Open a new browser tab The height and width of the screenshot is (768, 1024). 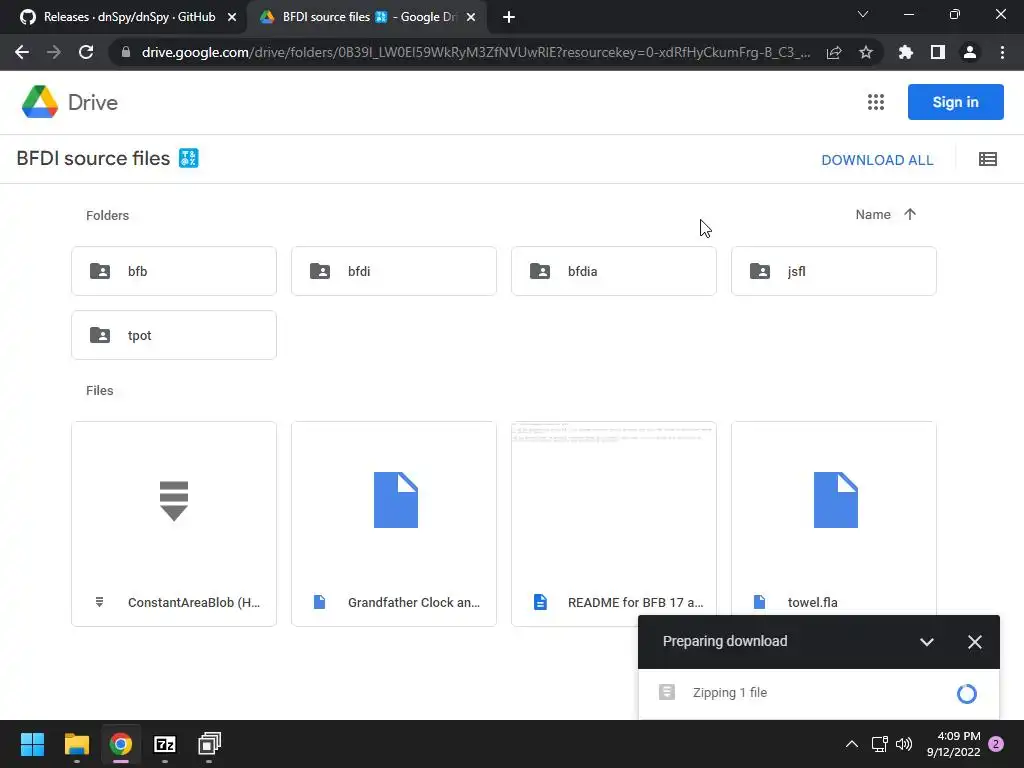[509, 17]
